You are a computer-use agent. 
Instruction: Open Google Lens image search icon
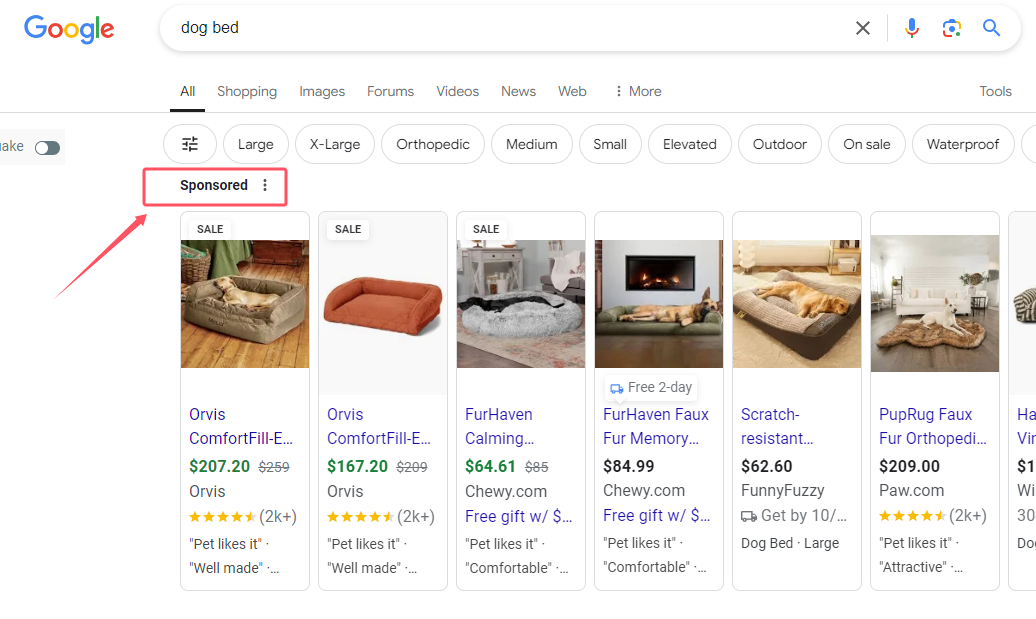pyautogui.click(x=951, y=28)
